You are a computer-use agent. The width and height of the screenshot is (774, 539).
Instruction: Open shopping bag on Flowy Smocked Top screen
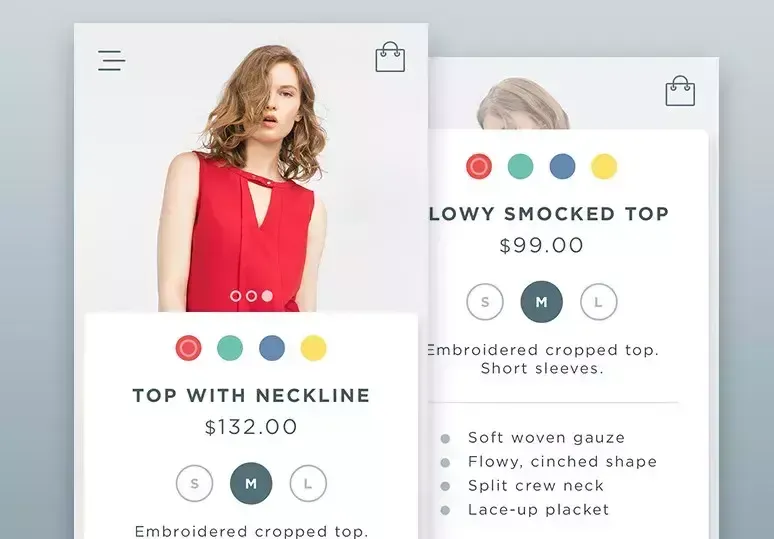tap(680, 91)
